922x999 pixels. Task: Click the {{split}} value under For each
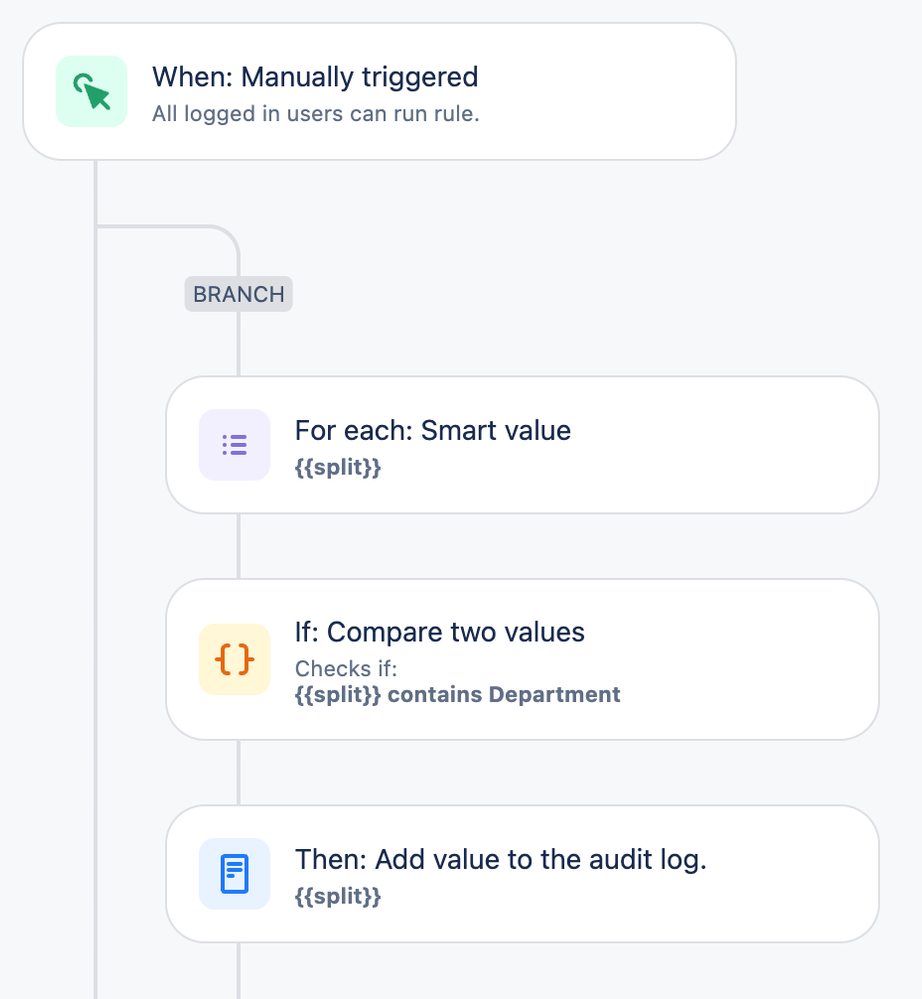pyautogui.click(x=338, y=468)
